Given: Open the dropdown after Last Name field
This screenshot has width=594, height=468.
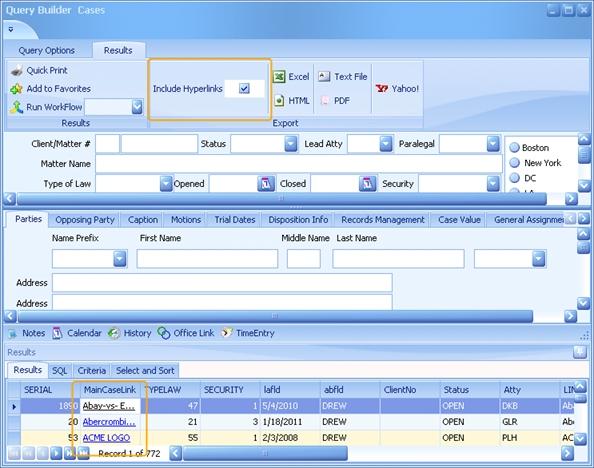Looking at the screenshot, I should pyautogui.click(x=539, y=259).
